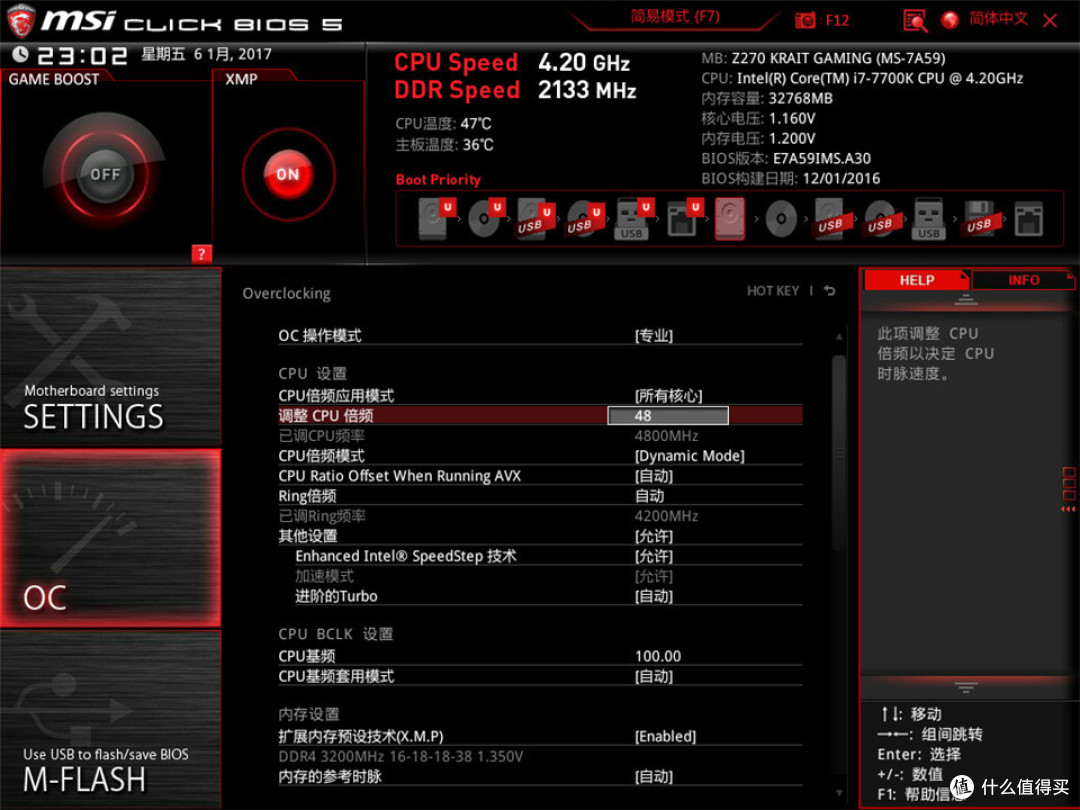This screenshot has height=810, width=1080.
Task: Select the UEFI CD/DVD boot device icon
Action: (486, 218)
